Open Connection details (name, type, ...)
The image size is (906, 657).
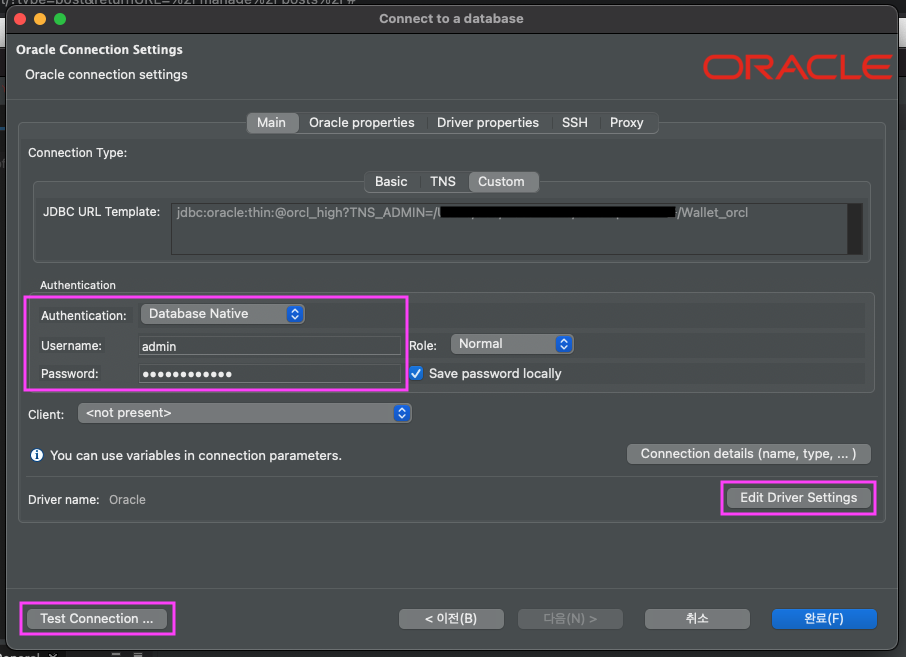click(x=748, y=454)
